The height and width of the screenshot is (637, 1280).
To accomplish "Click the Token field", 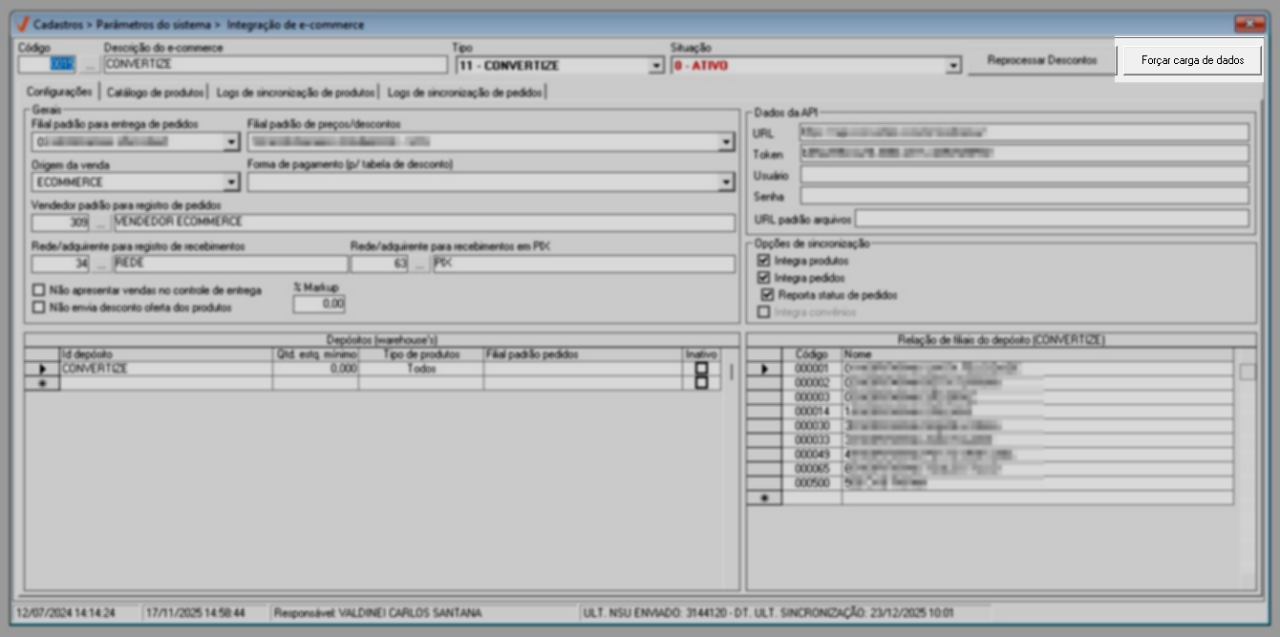I will coord(1025,154).
